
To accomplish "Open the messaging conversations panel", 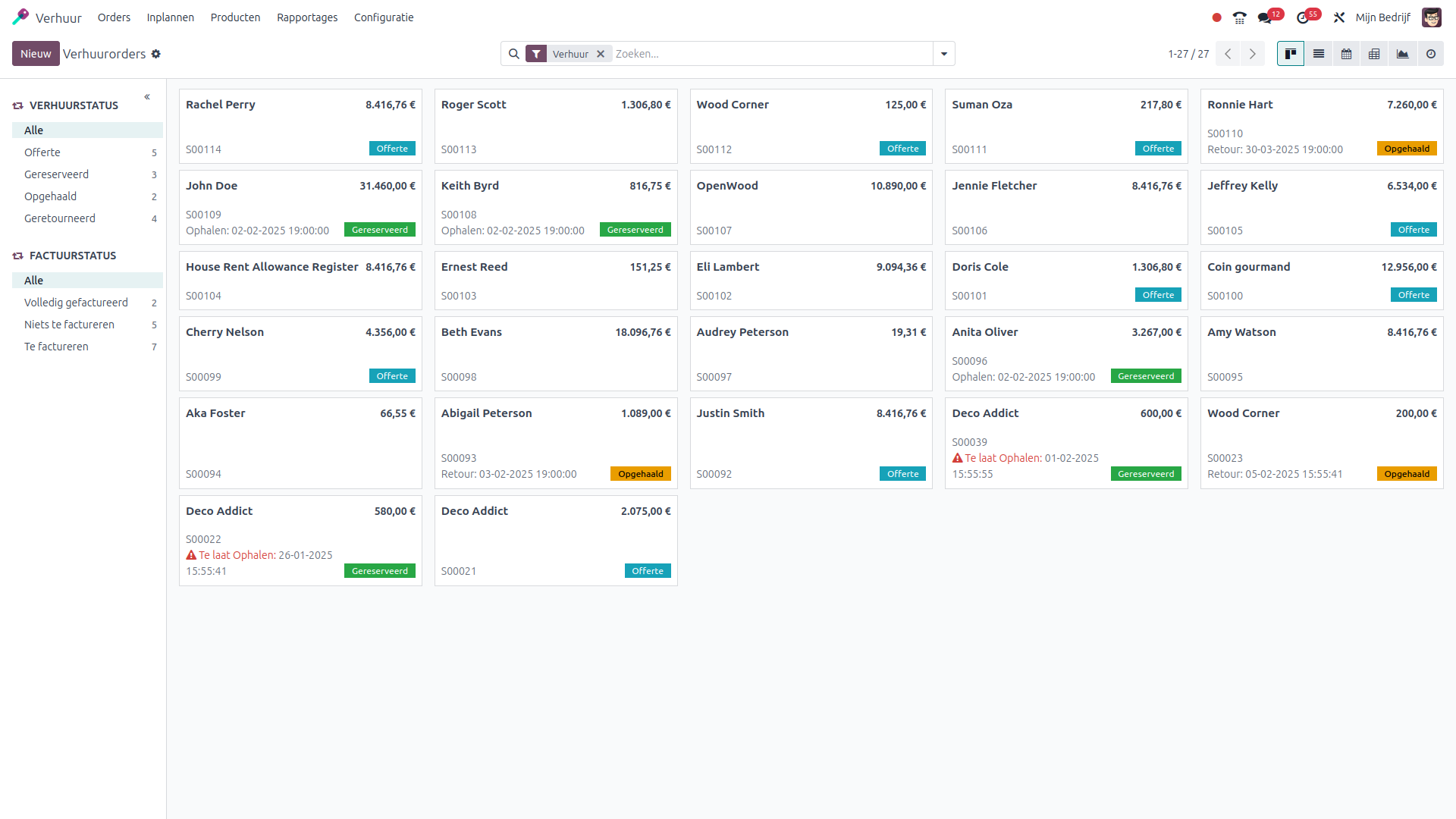I will click(1264, 16).
